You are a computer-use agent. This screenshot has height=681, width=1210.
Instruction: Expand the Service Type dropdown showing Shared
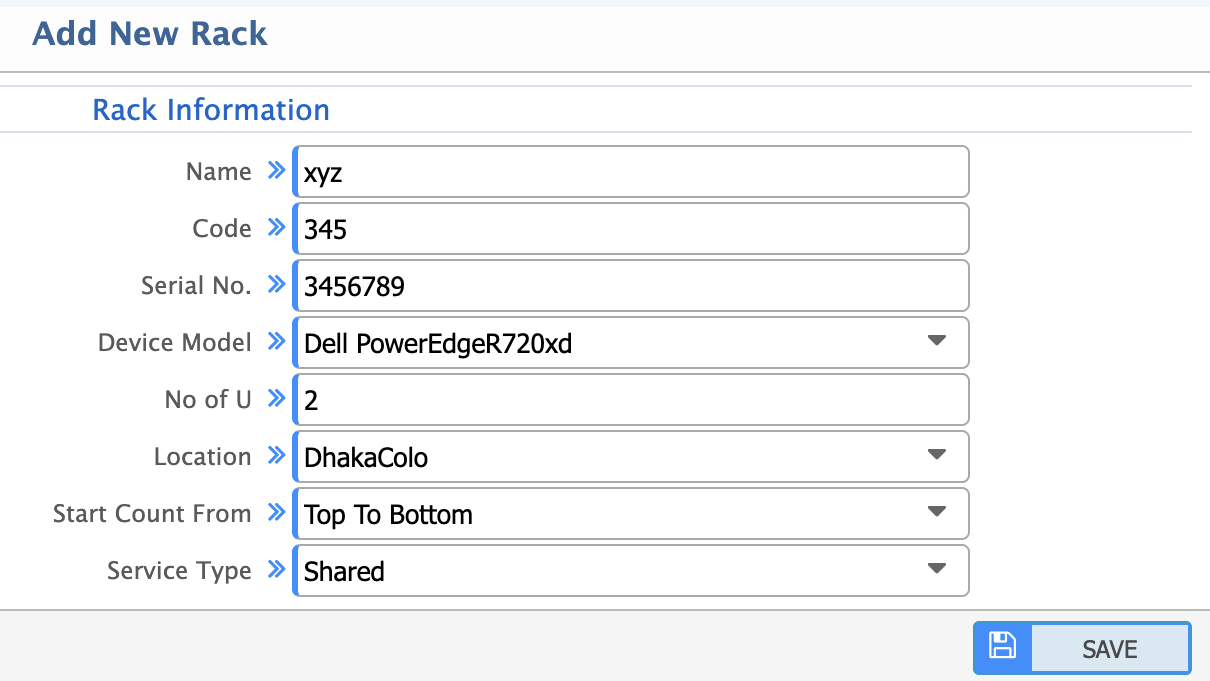pyautogui.click(x=630, y=571)
